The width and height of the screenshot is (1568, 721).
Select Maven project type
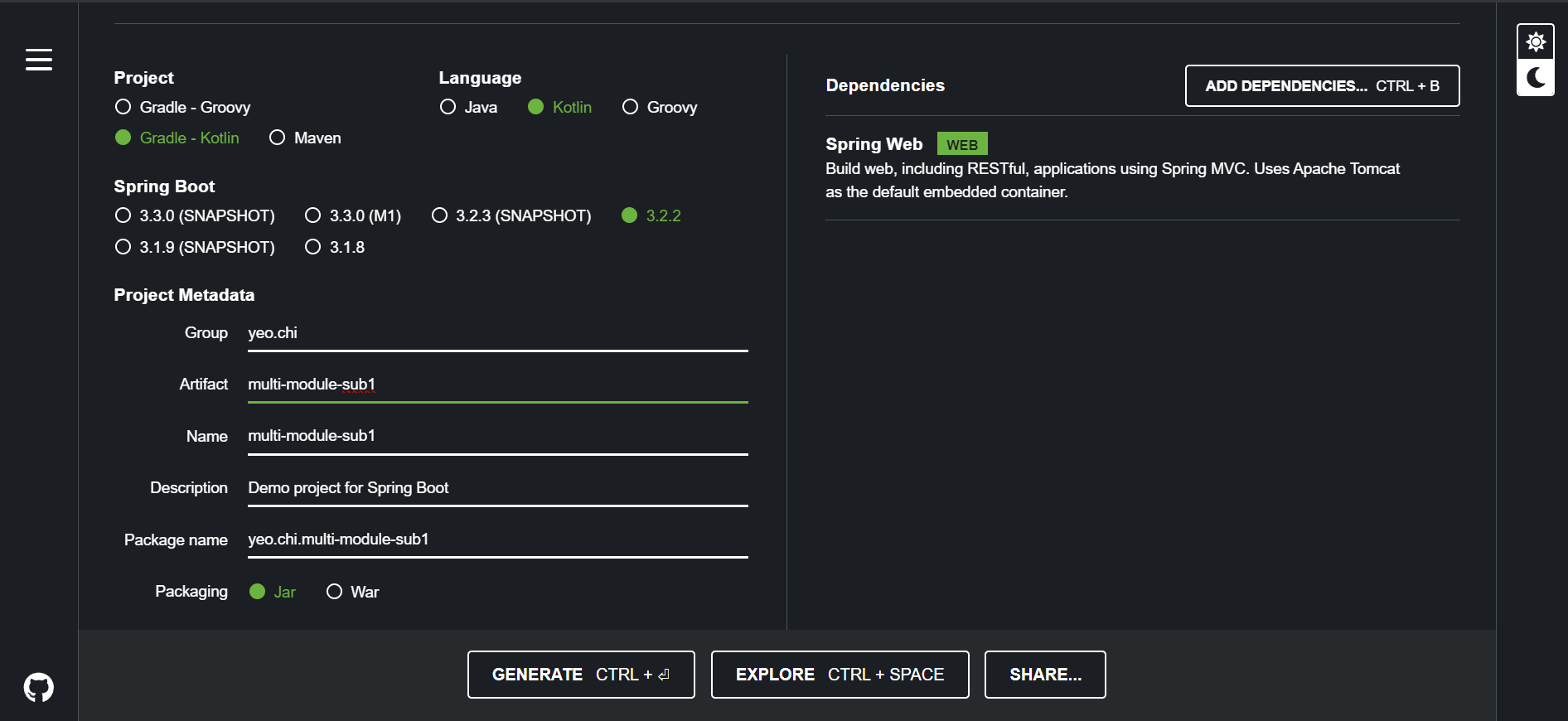click(x=305, y=138)
